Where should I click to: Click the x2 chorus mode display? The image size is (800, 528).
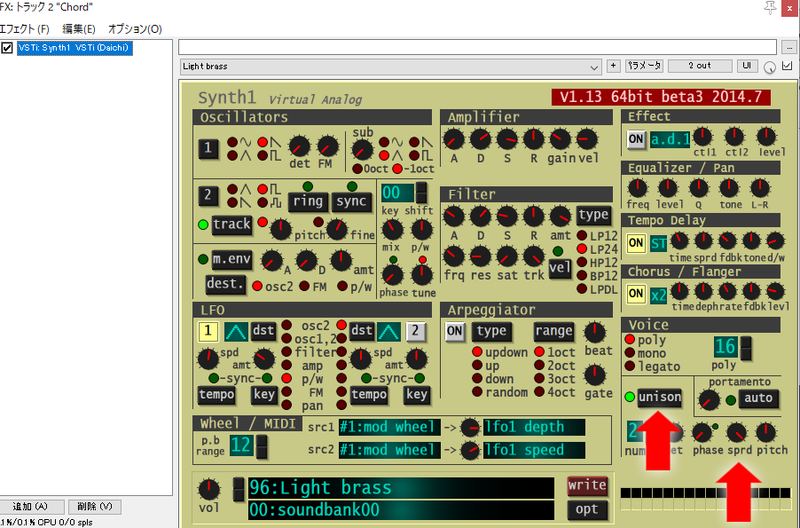[658, 295]
